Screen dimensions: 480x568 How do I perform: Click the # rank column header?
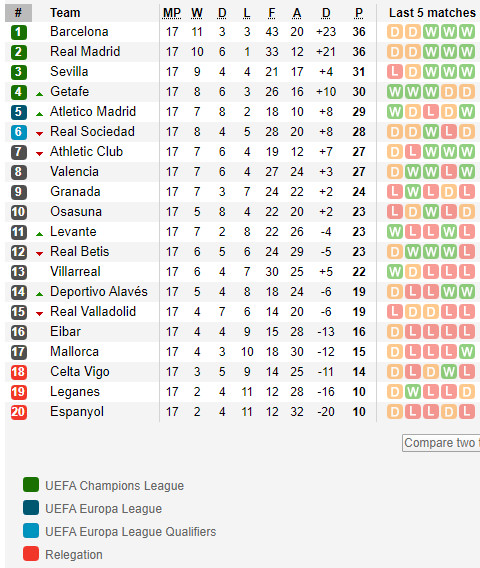tap(18, 13)
